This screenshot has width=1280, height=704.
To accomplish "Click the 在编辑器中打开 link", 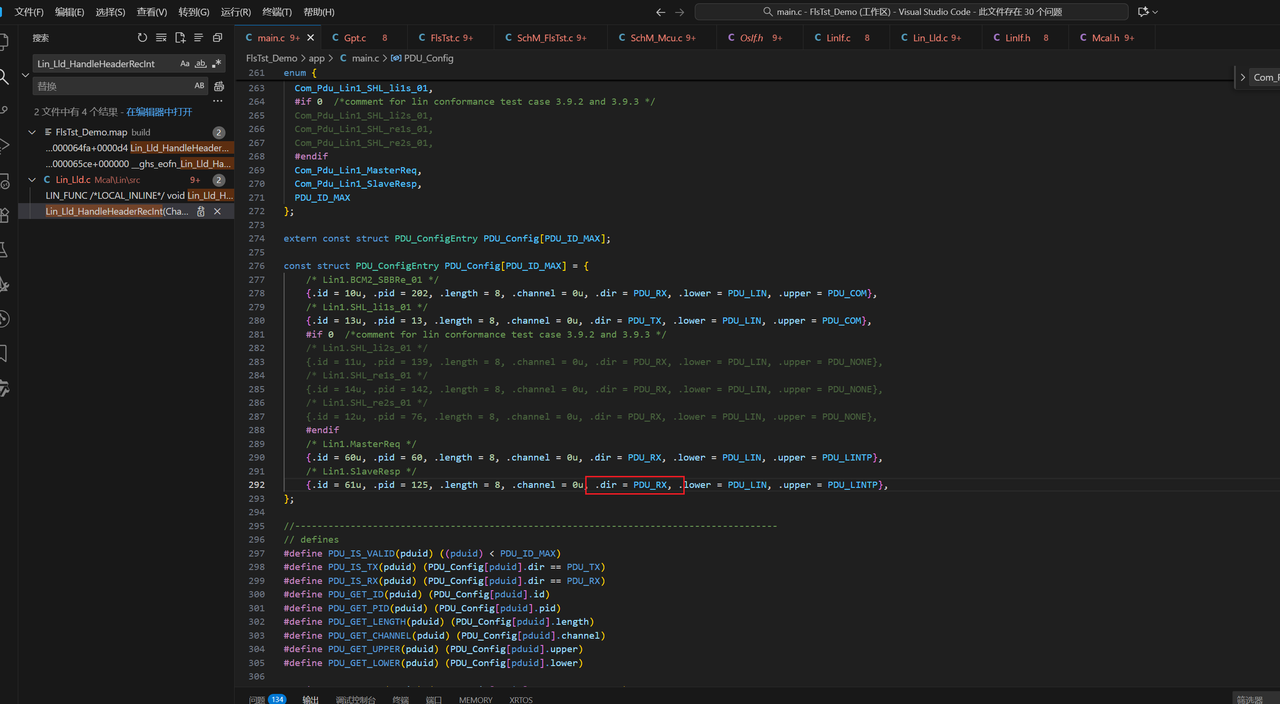I will (159, 112).
